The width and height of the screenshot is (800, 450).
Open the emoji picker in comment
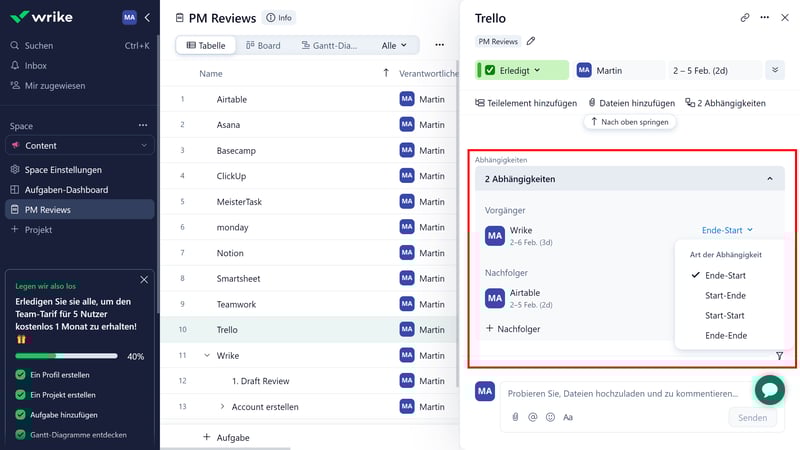(x=550, y=417)
